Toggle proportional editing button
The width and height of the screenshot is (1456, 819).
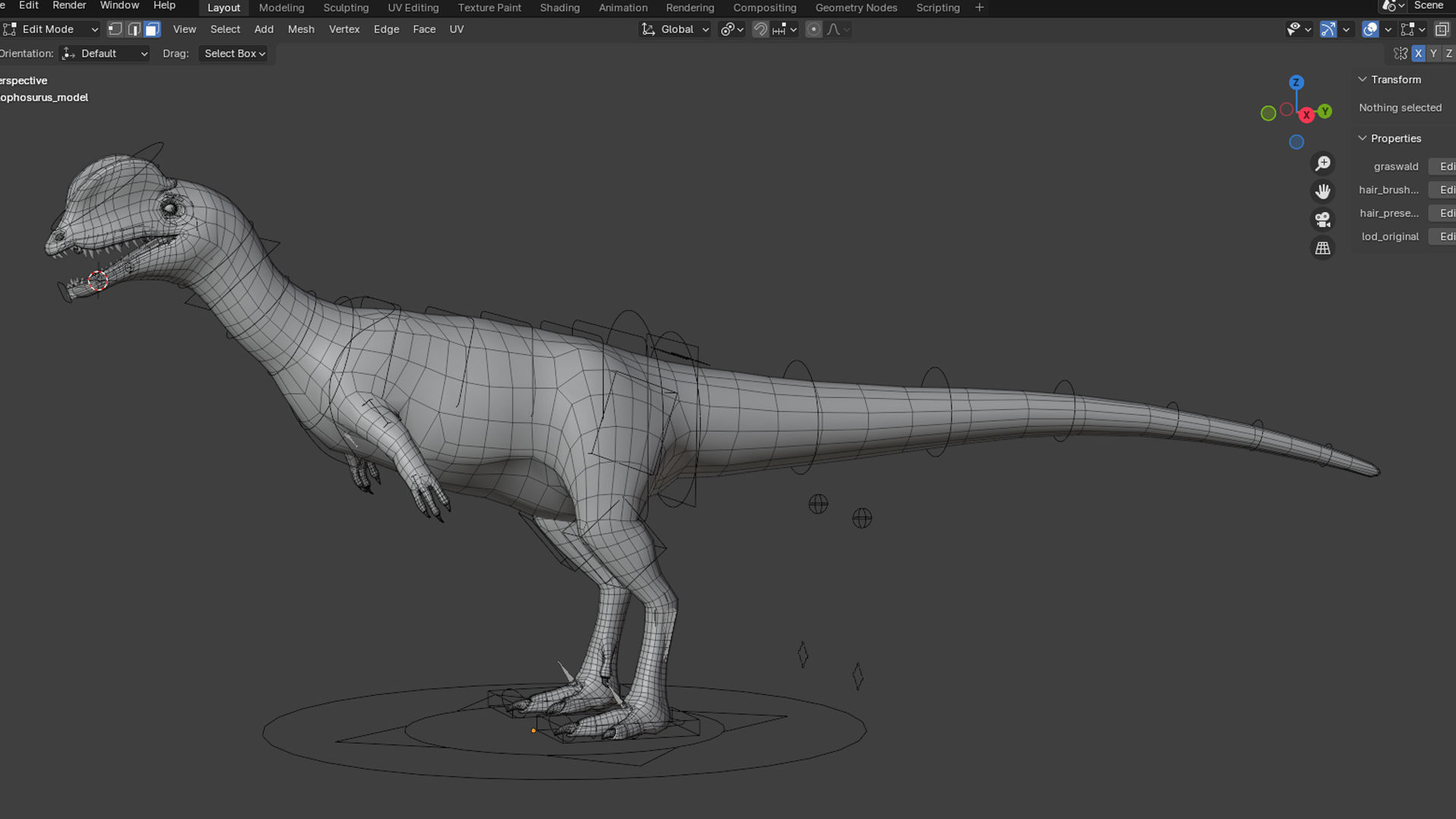(813, 30)
